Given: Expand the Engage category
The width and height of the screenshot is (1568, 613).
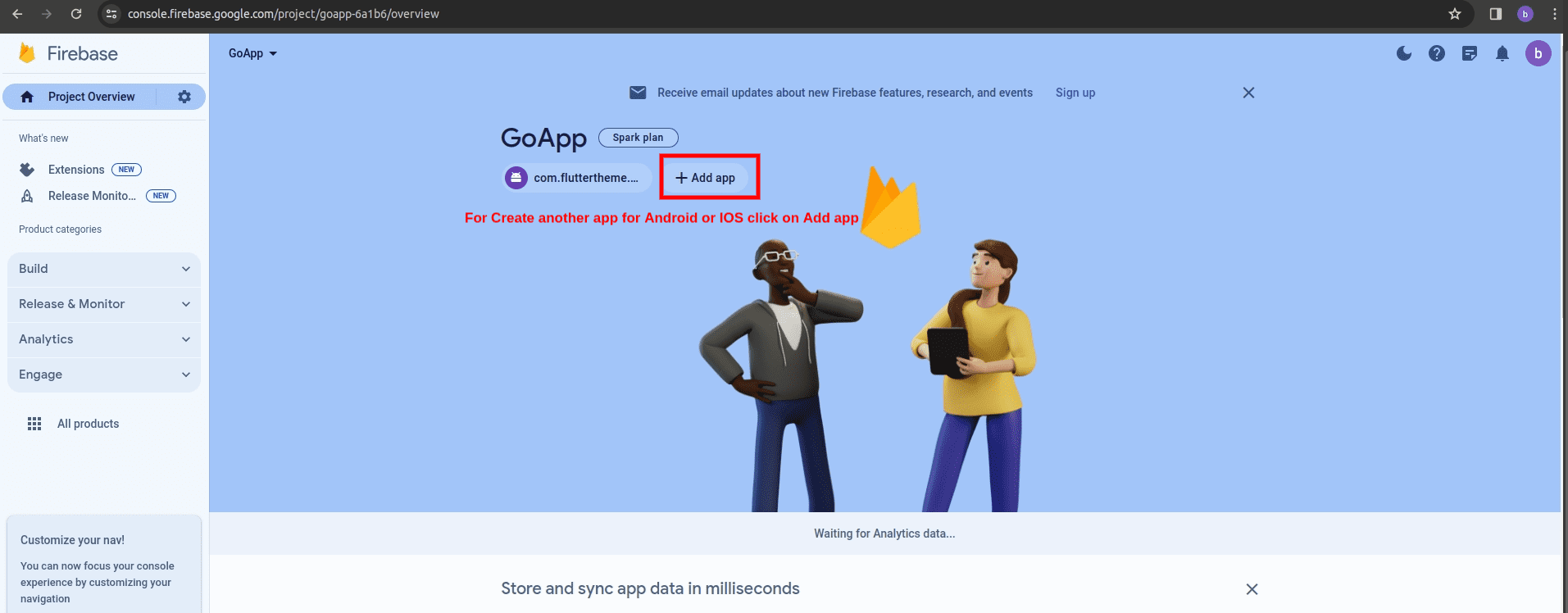Looking at the screenshot, I should pyautogui.click(x=104, y=375).
